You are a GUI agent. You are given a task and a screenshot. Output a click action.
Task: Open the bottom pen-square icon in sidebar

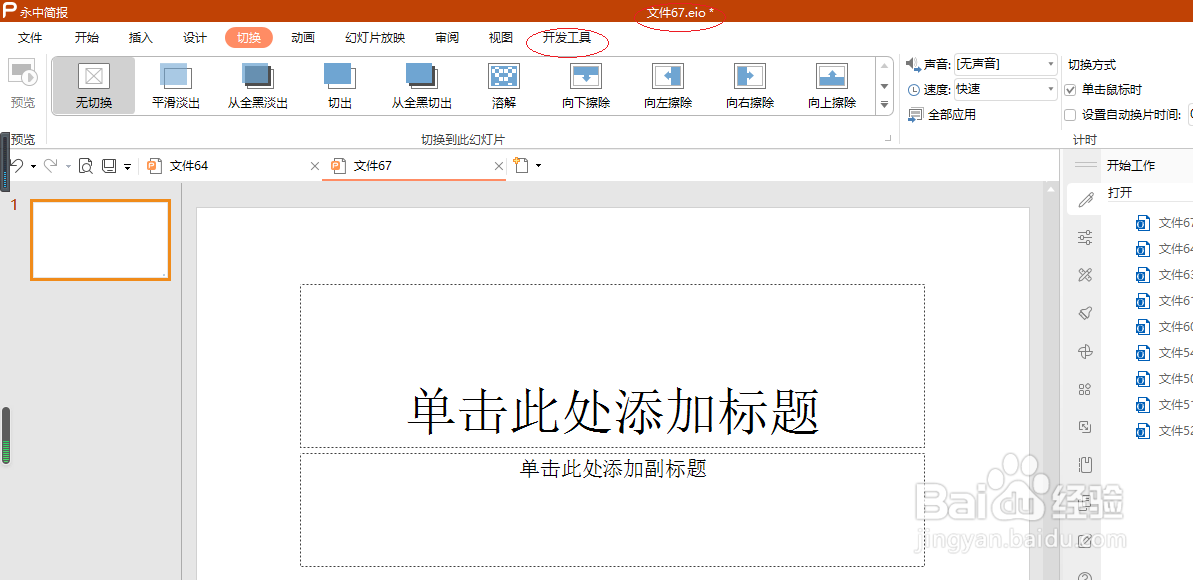point(1086,541)
